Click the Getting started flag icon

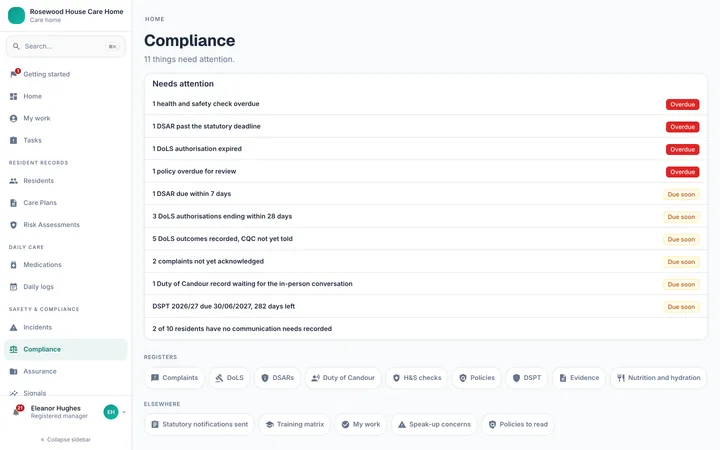(x=13, y=74)
